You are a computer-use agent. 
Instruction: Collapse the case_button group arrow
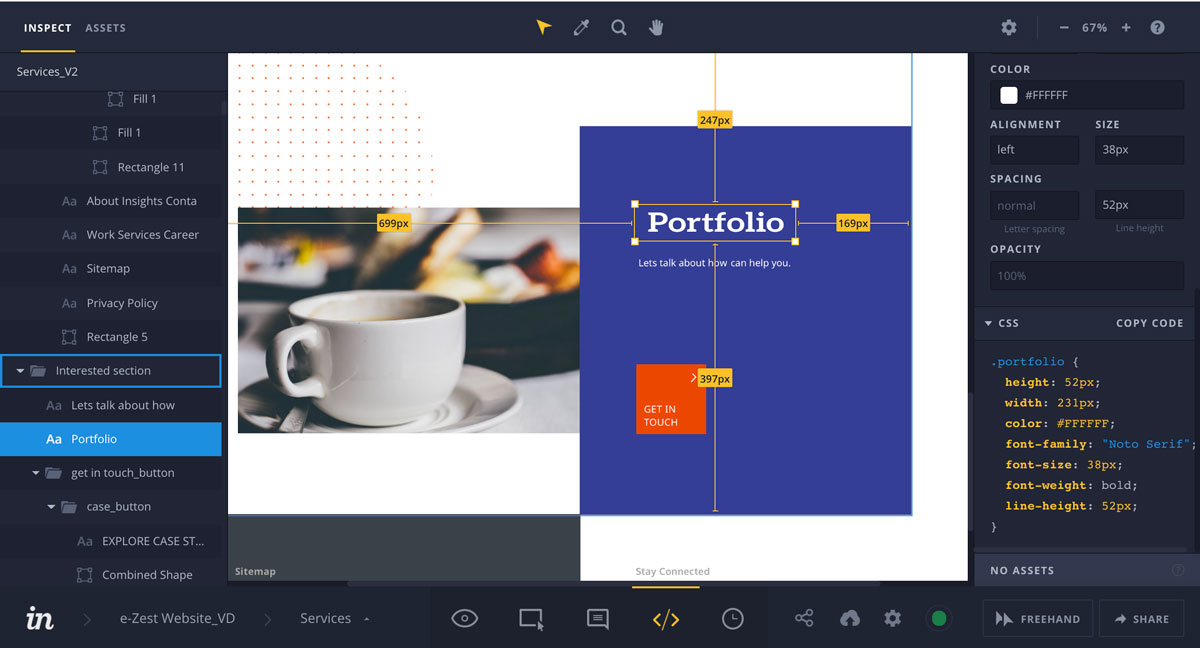click(x=52, y=507)
